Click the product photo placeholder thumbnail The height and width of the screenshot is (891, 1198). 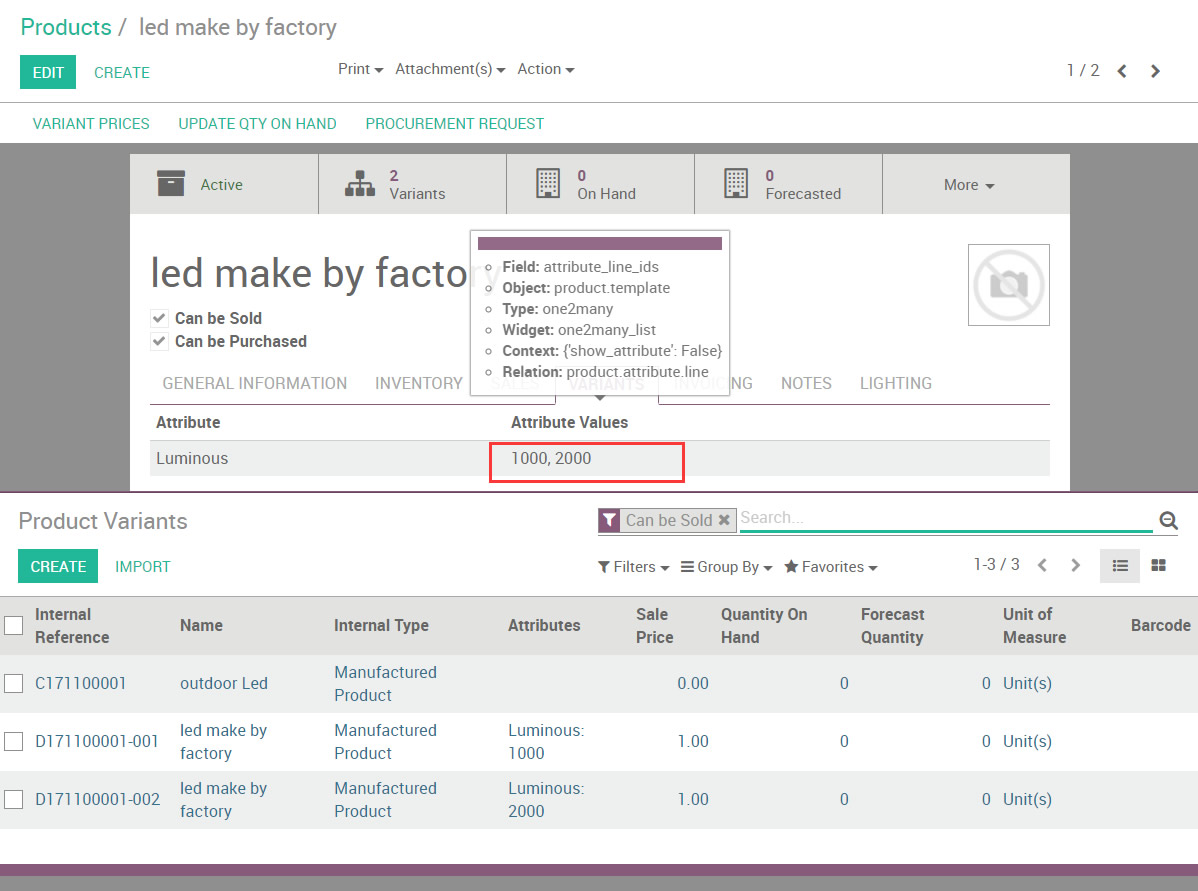coord(1008,285)
